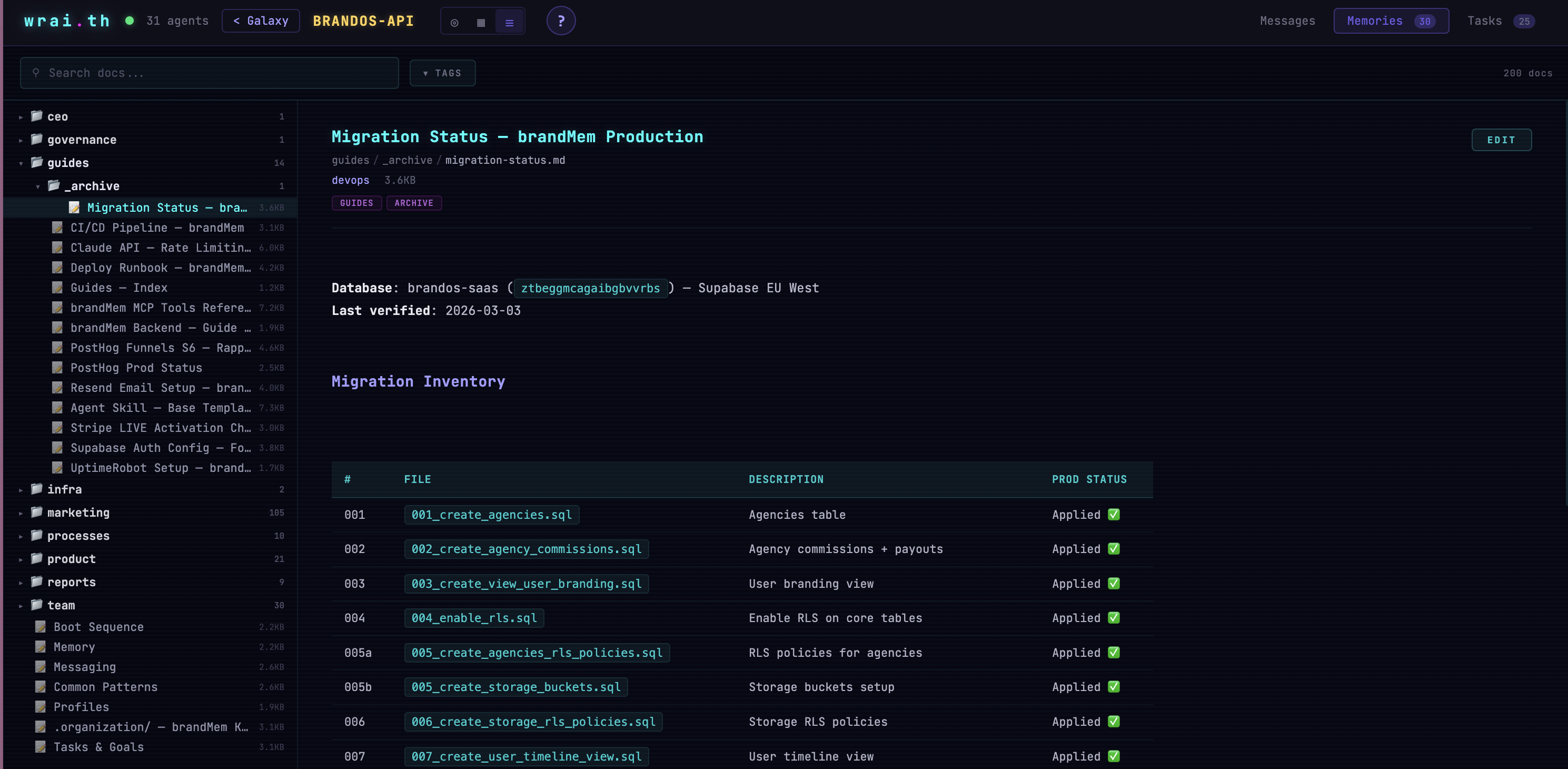Viewport: 1568px width, 769px height.
Task: Click the wrai.th logo
Action: tap(67, 21)
